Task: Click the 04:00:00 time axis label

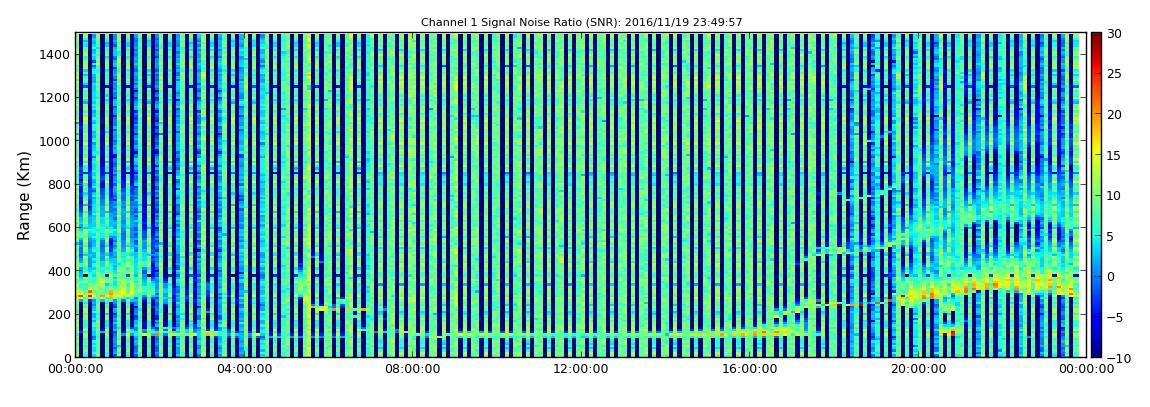Action: coord(243,370)
